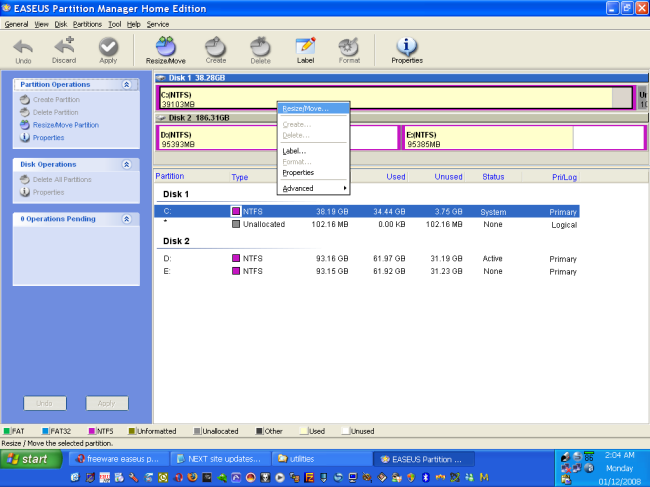Open the Properties toolbar icon
This screenshot has height=487, width=650.
point(407,51)
